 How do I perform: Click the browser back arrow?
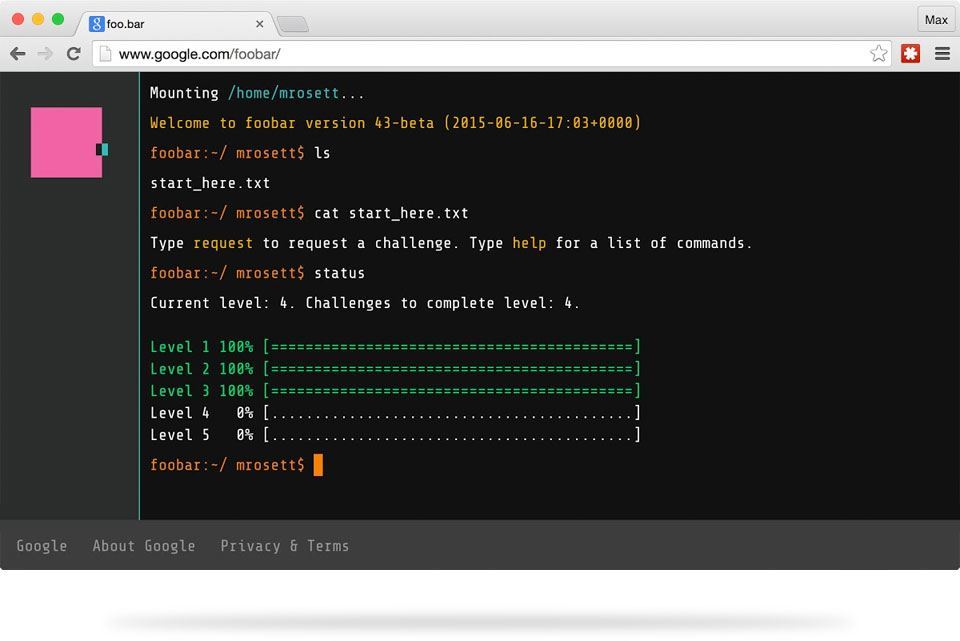(x=18, y=54)
